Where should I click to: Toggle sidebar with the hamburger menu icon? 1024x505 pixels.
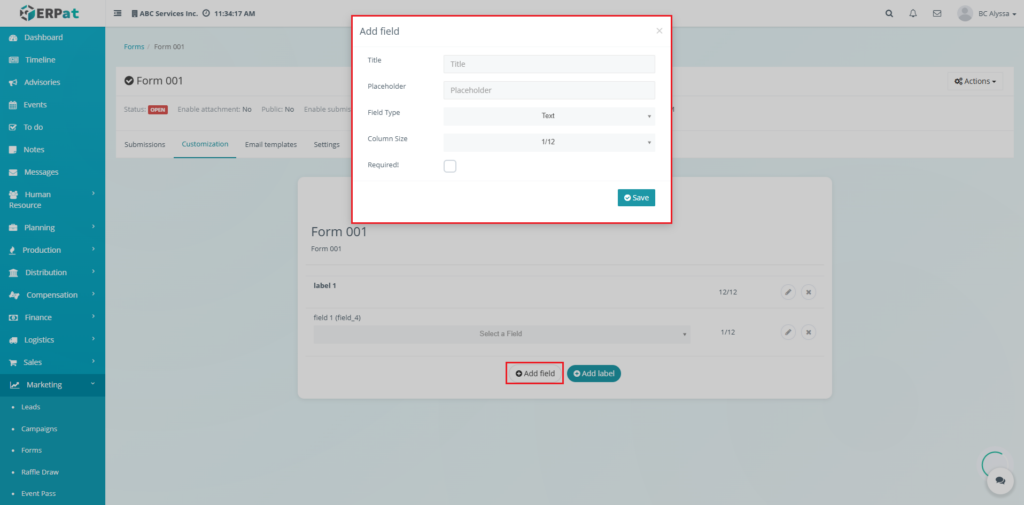[x=118, y=14]
